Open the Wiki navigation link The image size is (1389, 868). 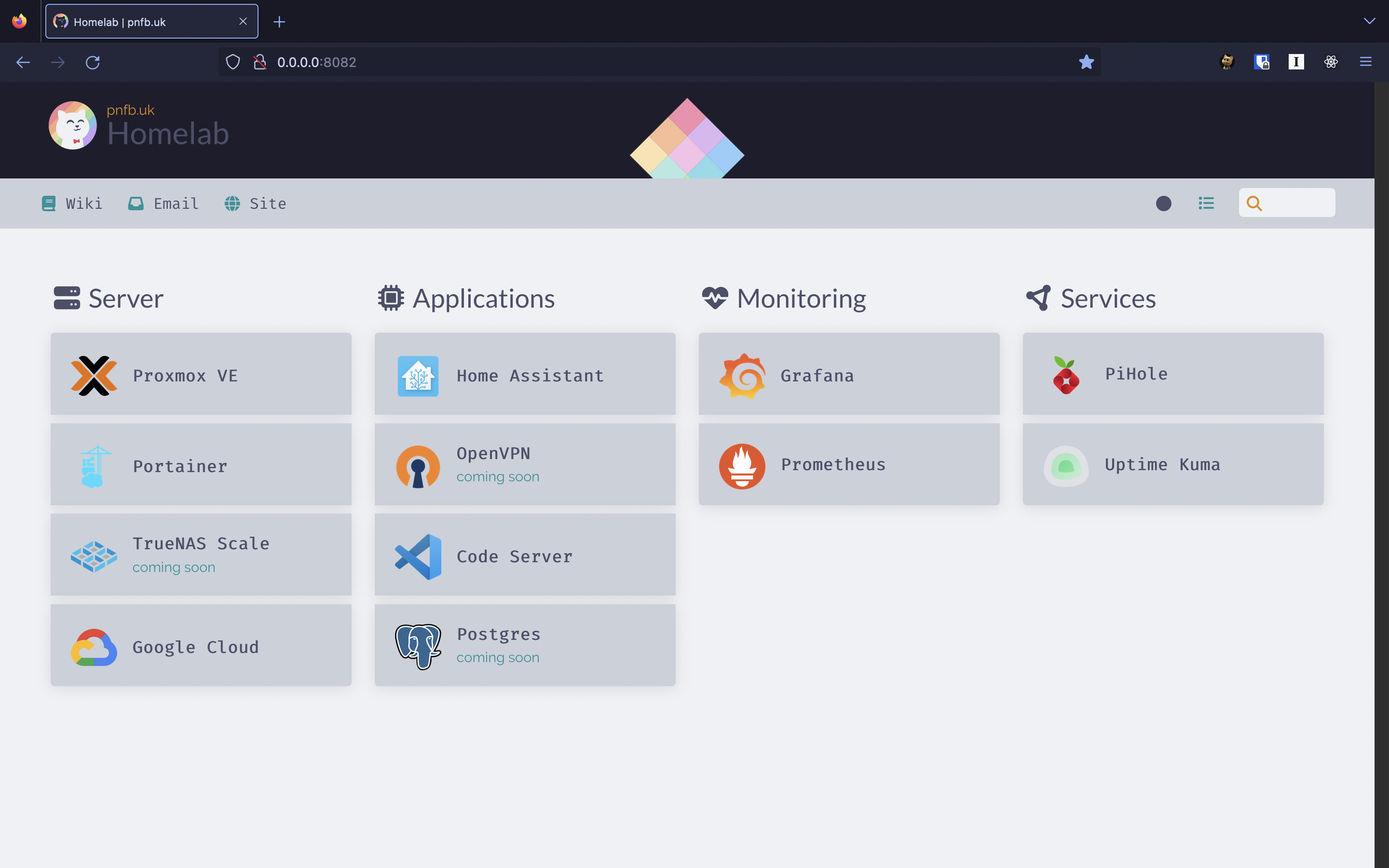[x=72, y=203]
